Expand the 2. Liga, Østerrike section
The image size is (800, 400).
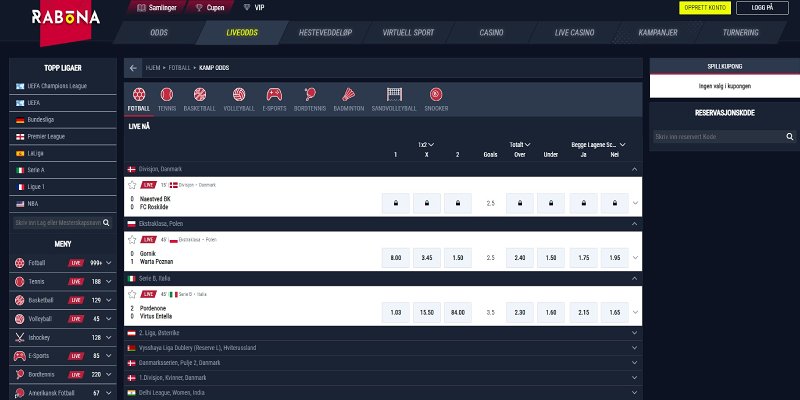(634, 333)
